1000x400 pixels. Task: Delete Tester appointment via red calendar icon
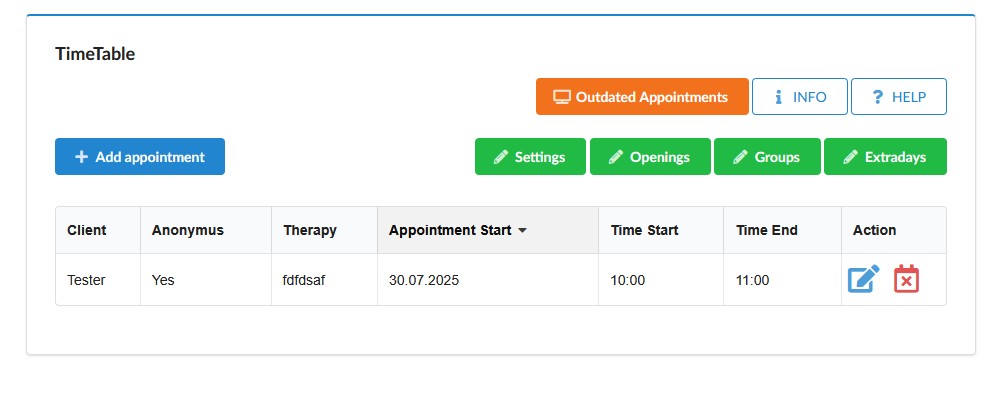tap(906, 279)
